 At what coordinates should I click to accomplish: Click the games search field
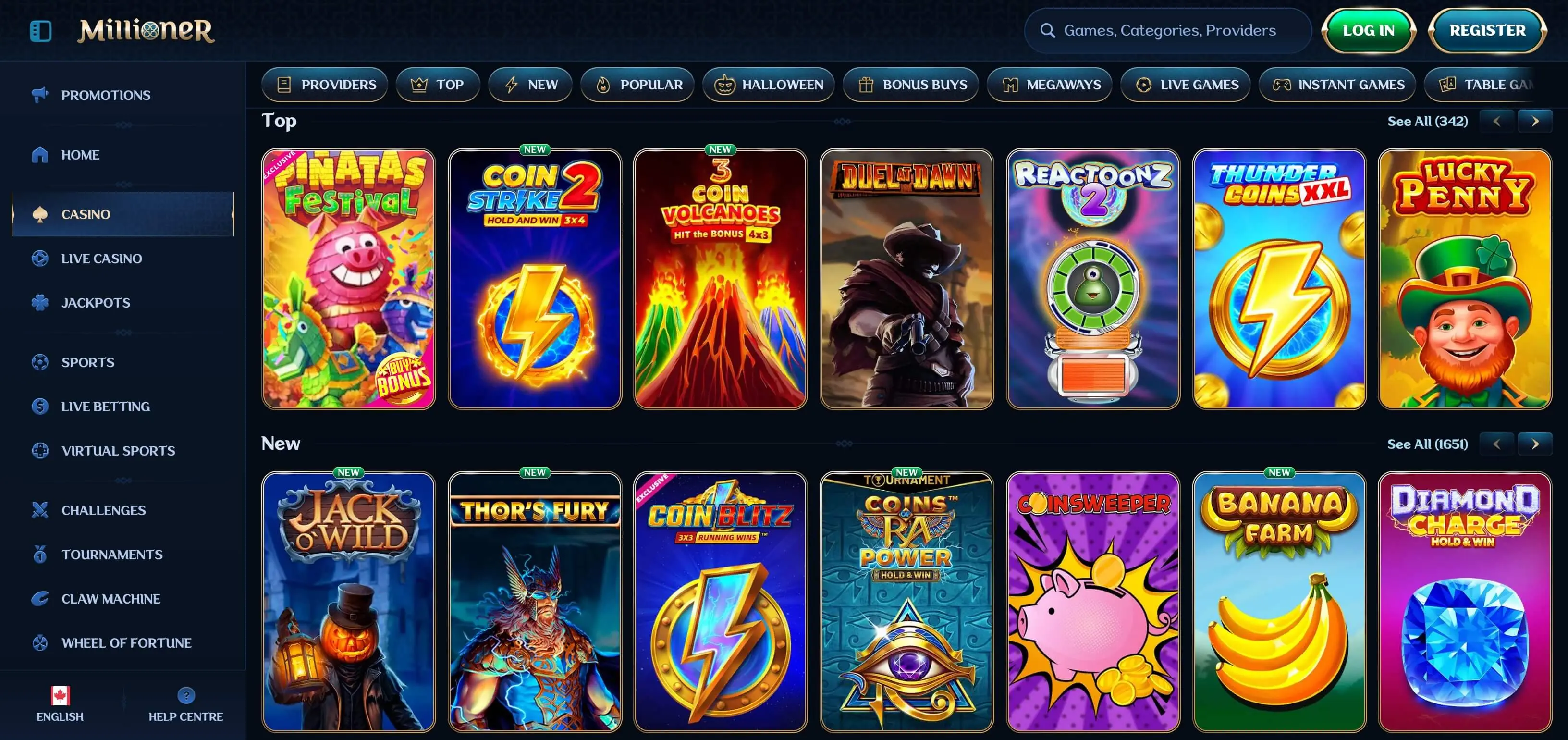1167,30
